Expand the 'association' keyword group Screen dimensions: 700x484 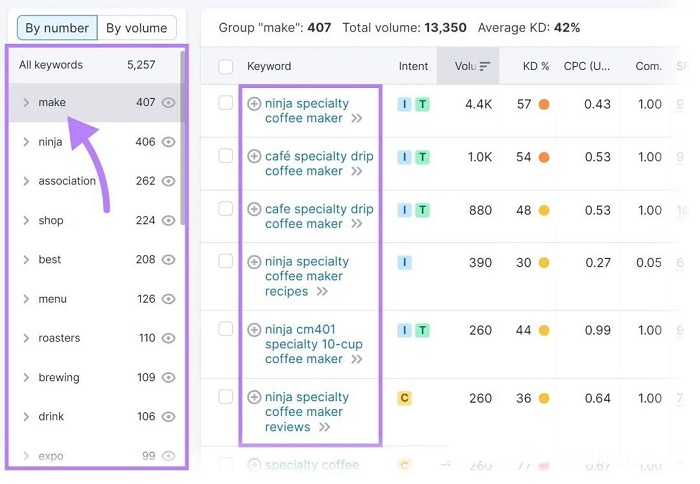pyautogui.click(x=26, y=181)
